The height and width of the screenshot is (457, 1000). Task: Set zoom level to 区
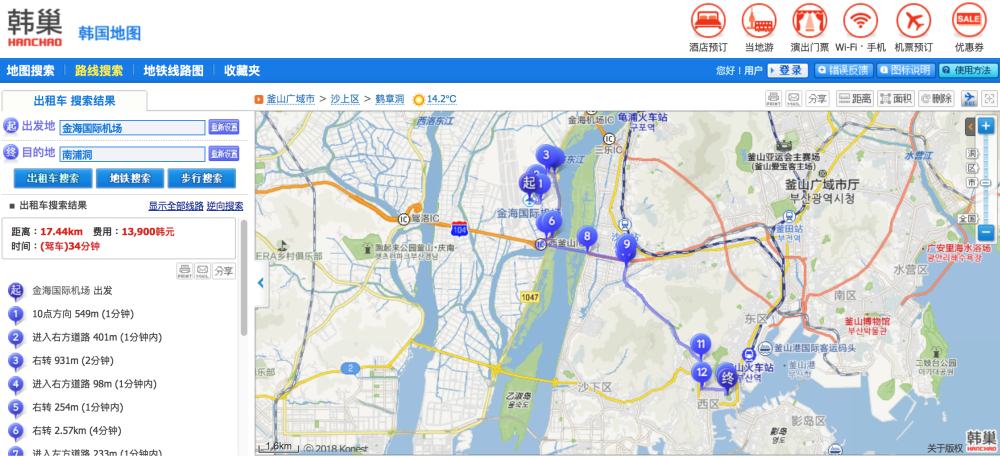(x=971, y=168)
